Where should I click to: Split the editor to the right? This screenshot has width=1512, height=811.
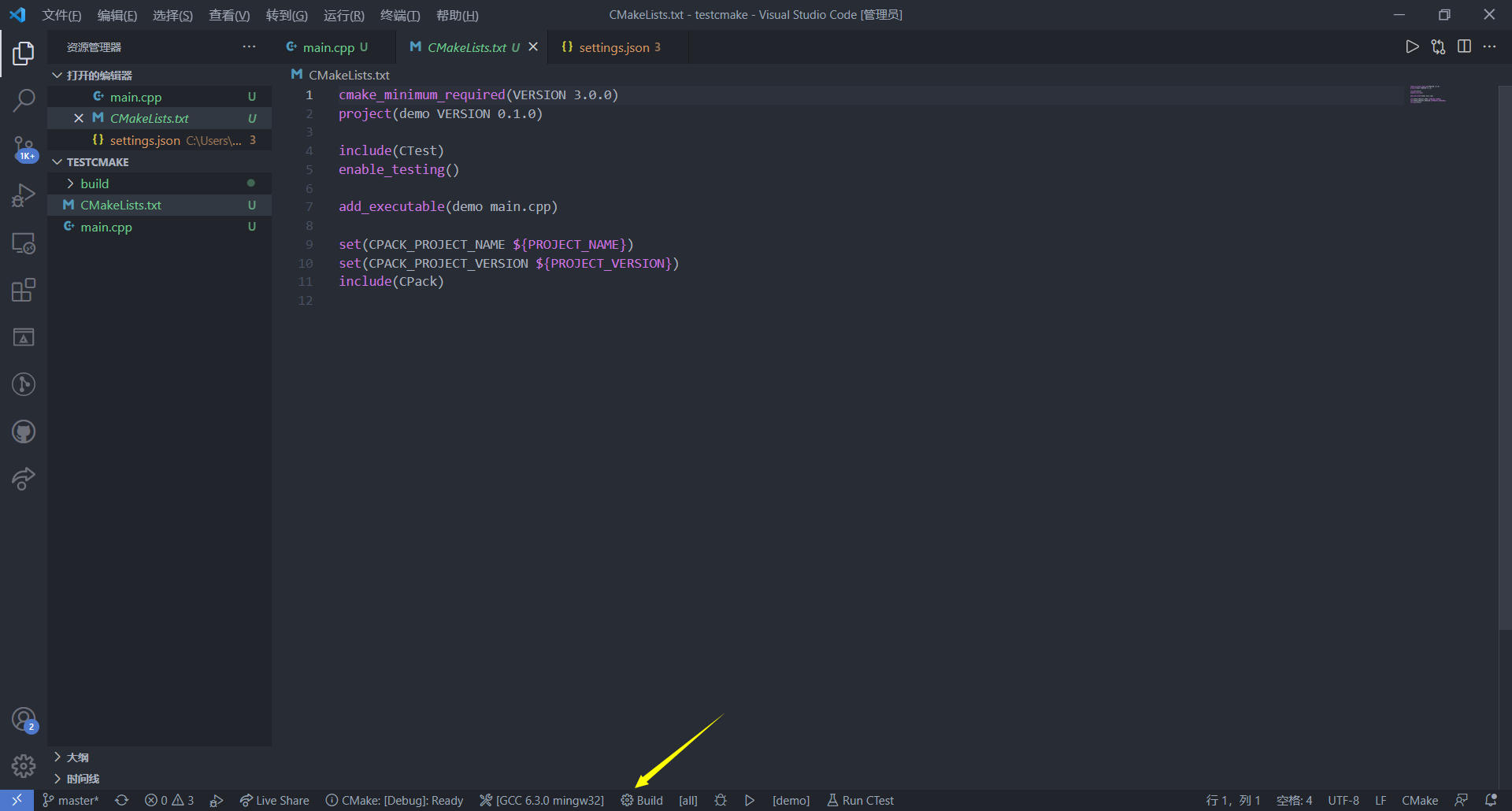tap(1464, 47)
